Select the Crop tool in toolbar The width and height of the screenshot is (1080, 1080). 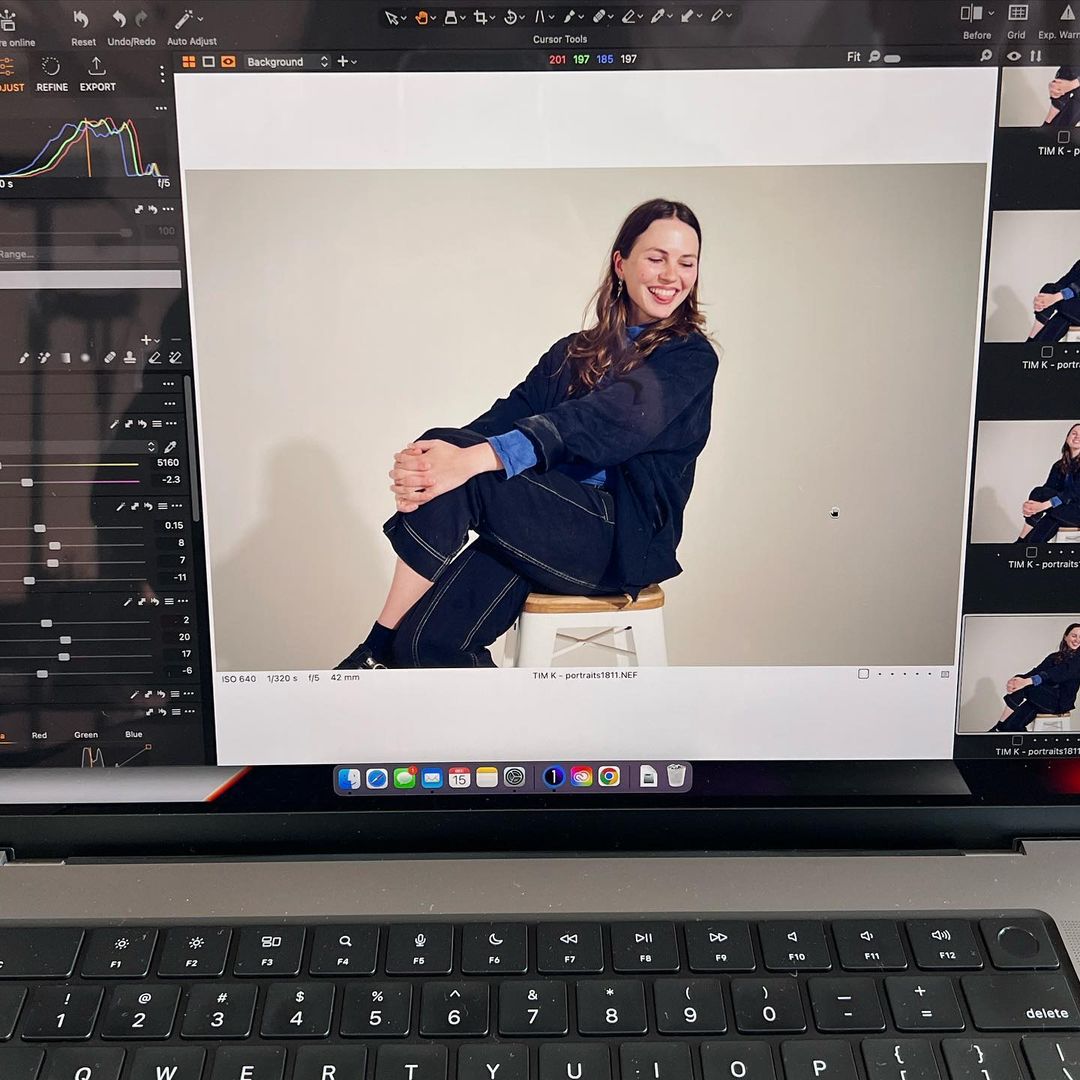tap(481, 17)
